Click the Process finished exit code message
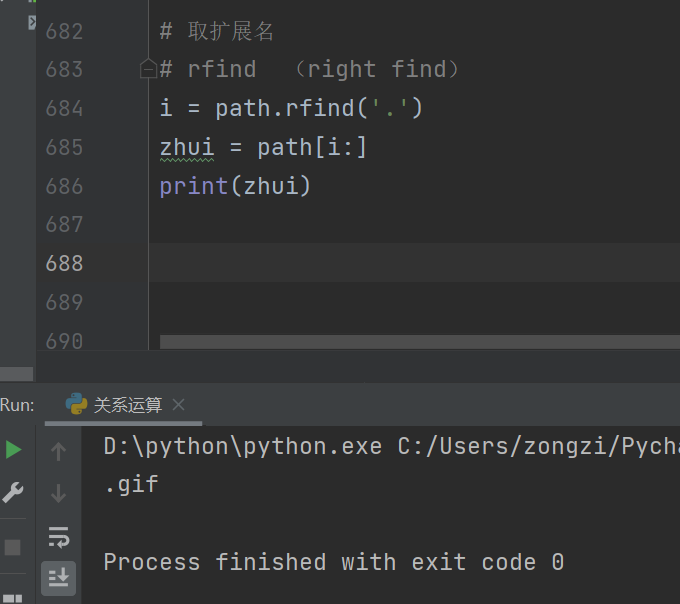 click(333, 562)
